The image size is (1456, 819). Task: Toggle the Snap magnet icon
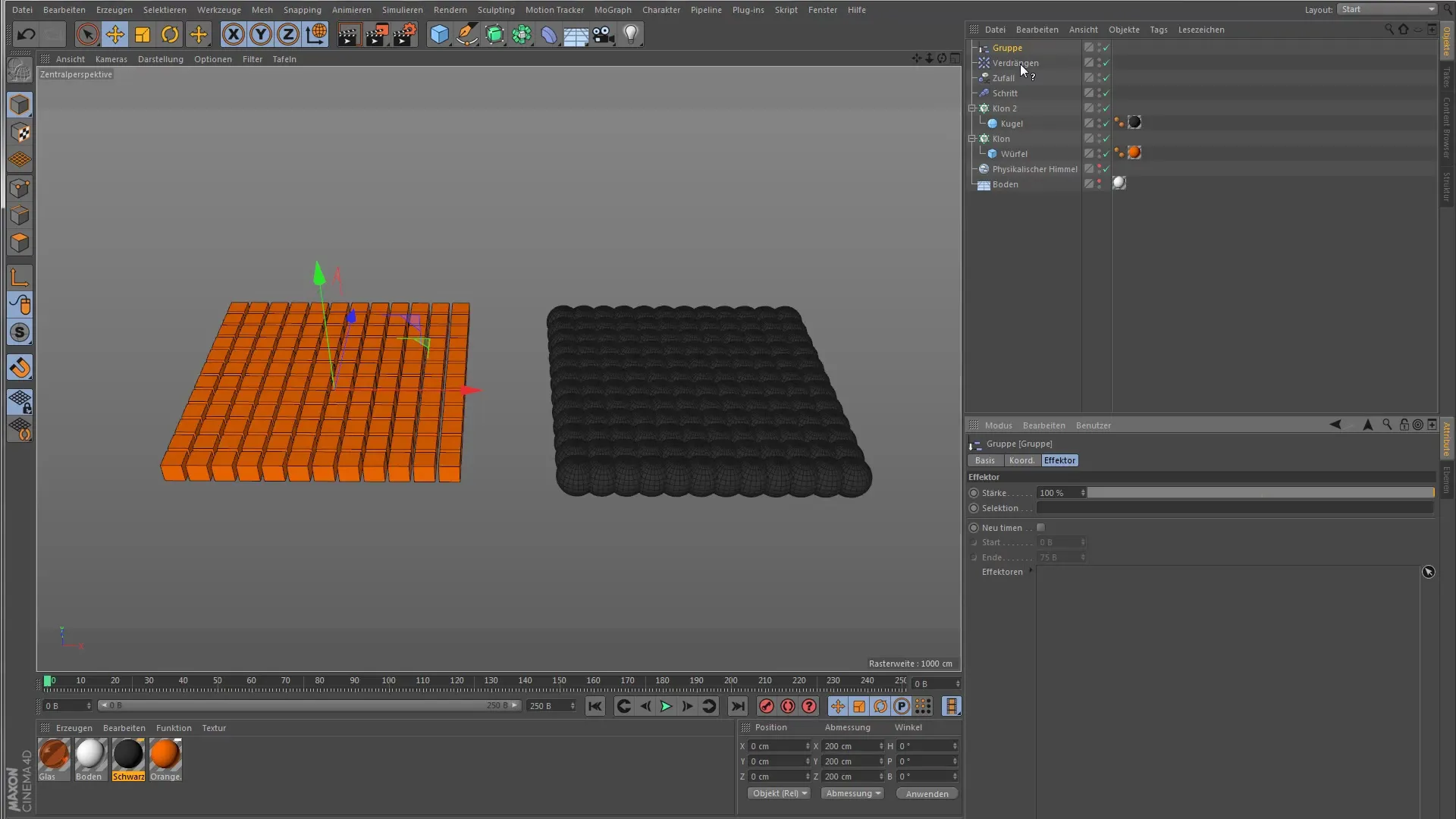(x=20, y=368)
